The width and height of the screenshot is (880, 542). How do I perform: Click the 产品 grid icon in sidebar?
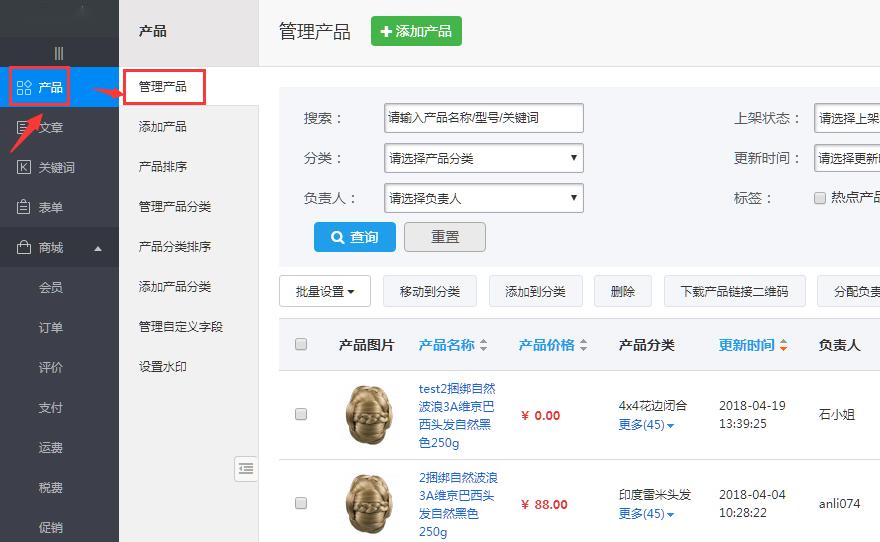(24, 88)
